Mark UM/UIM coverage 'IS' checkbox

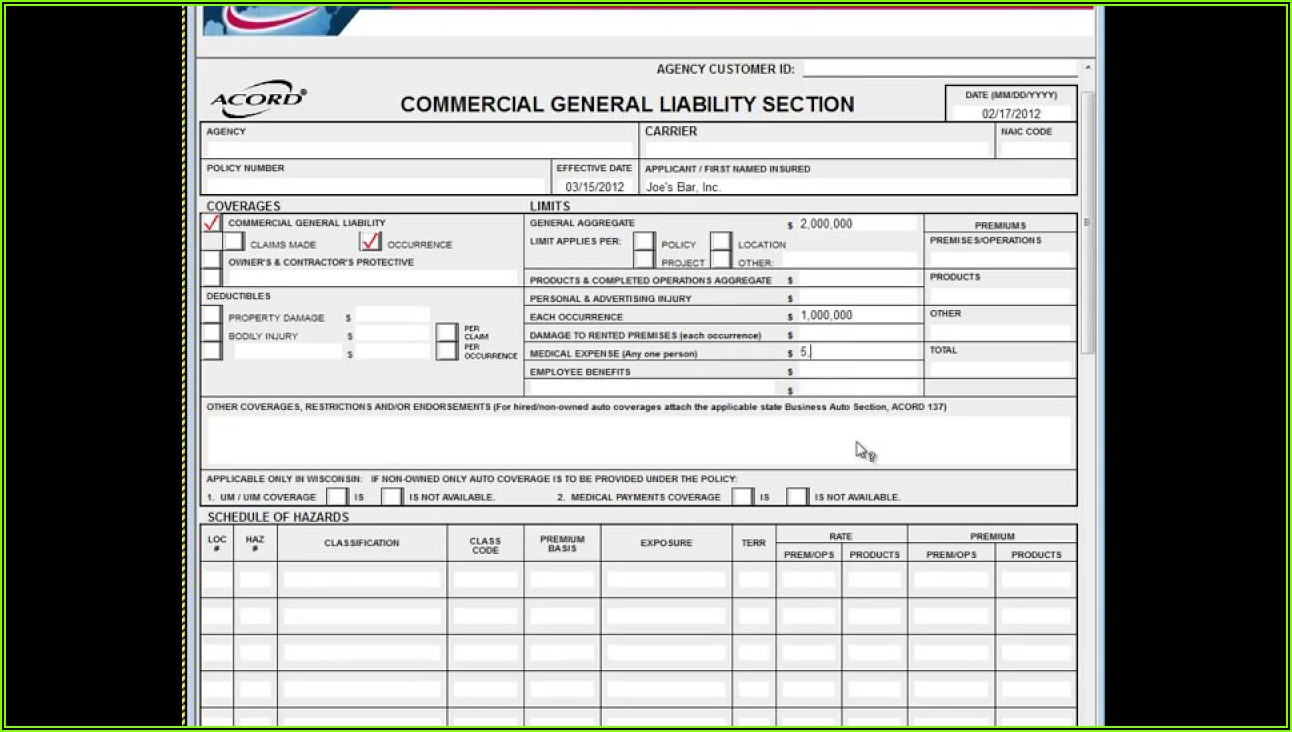click(337, 496)
